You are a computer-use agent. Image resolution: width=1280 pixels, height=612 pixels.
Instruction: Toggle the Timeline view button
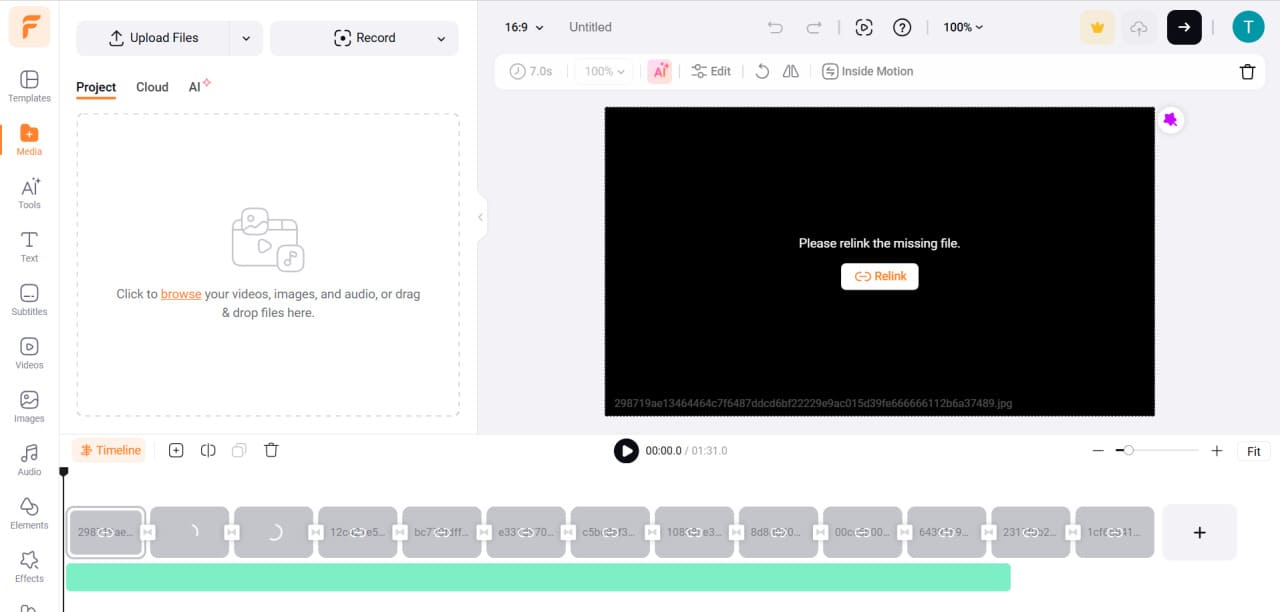[x=109, y=450]
